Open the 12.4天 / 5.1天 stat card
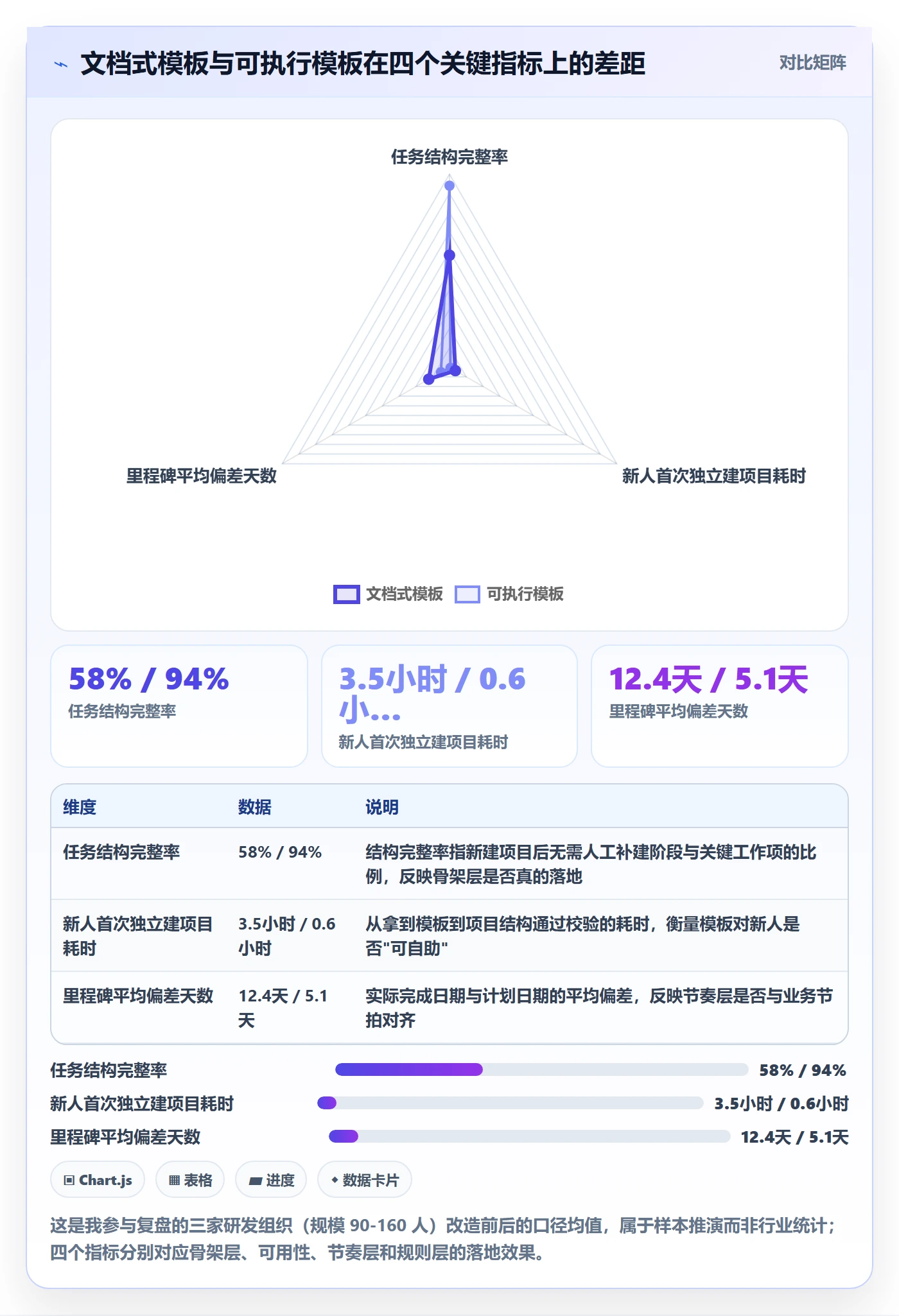 coord(720,706)
